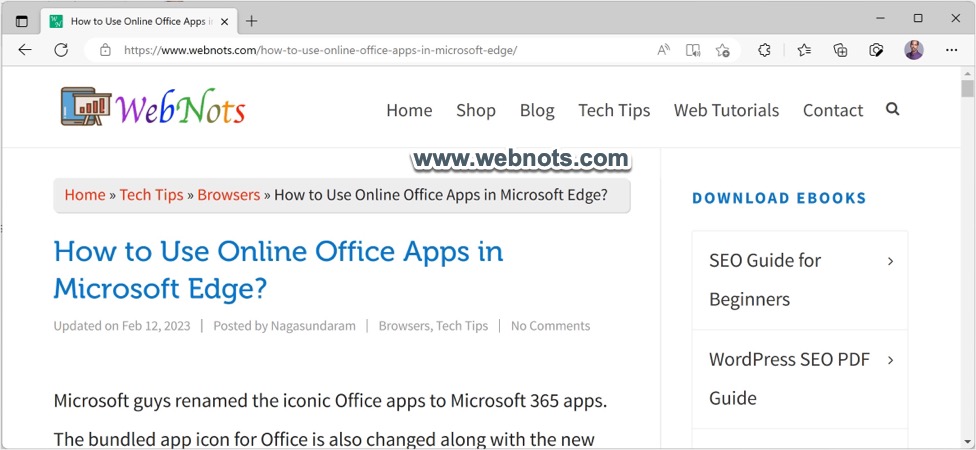
Task: Minimize the browser window
Action: pos(880,19)
